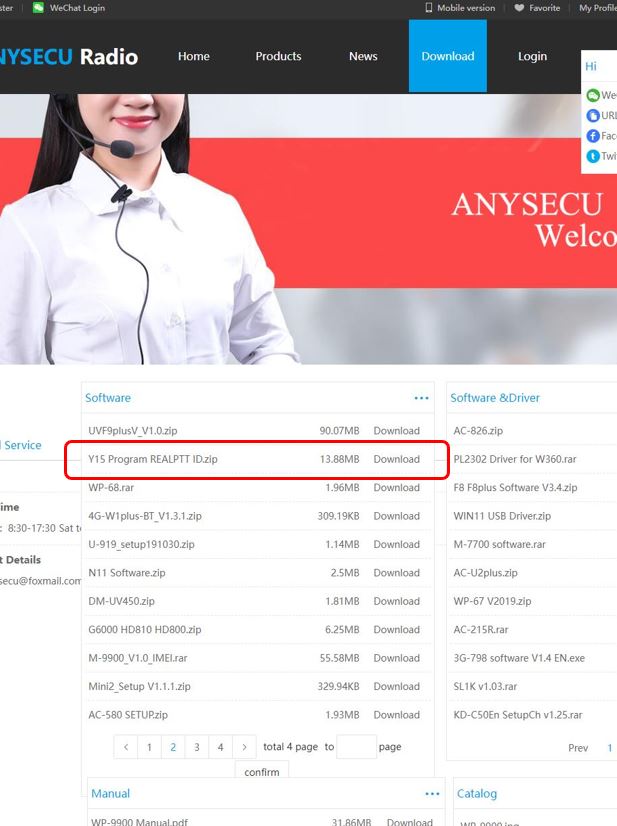The width and height of the screenshot is (617, 826).
Task: Click AC-215R.rar
Action: pyautogui.click(x=481, y=630)
